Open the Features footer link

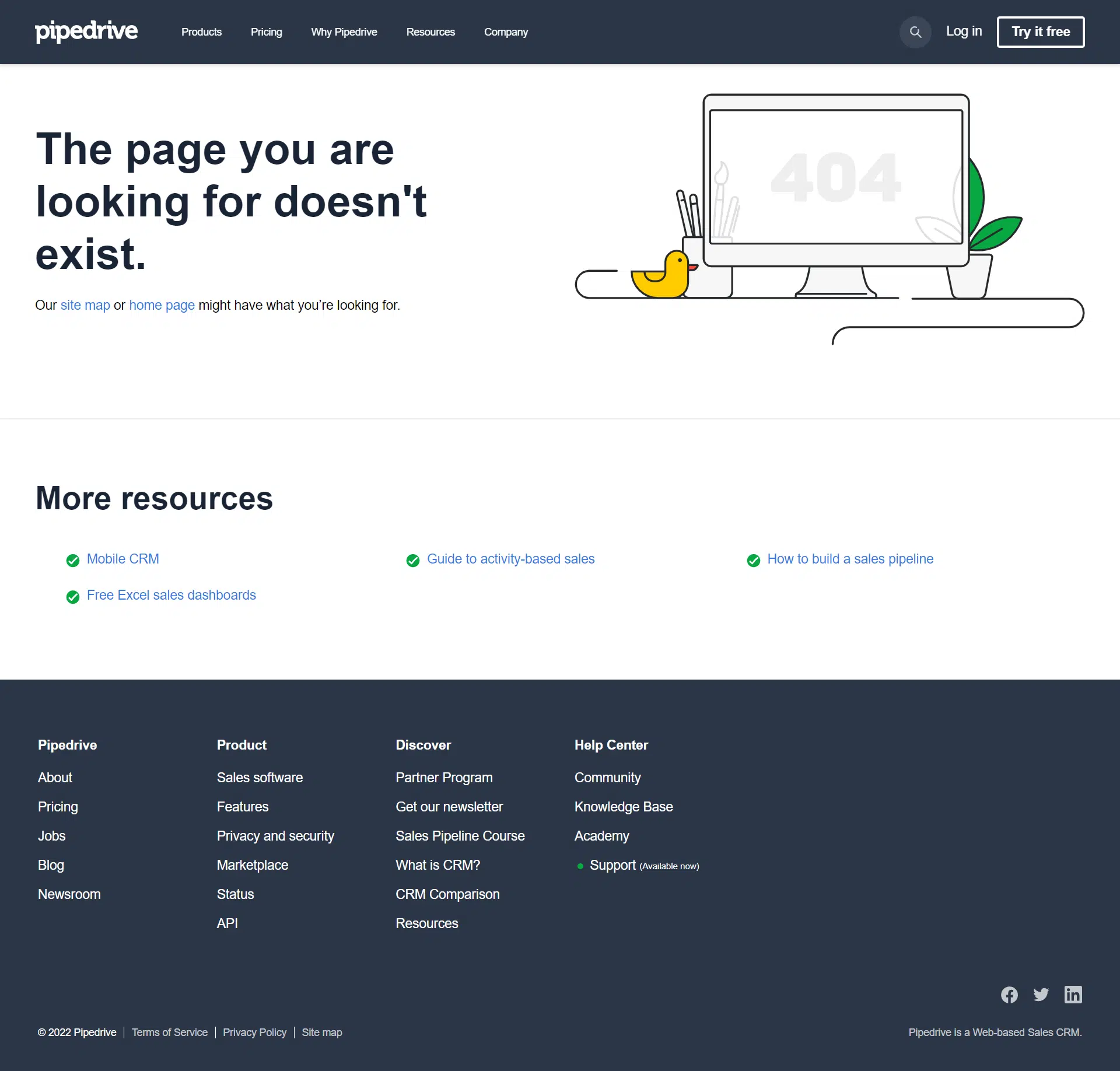[243, 807]
